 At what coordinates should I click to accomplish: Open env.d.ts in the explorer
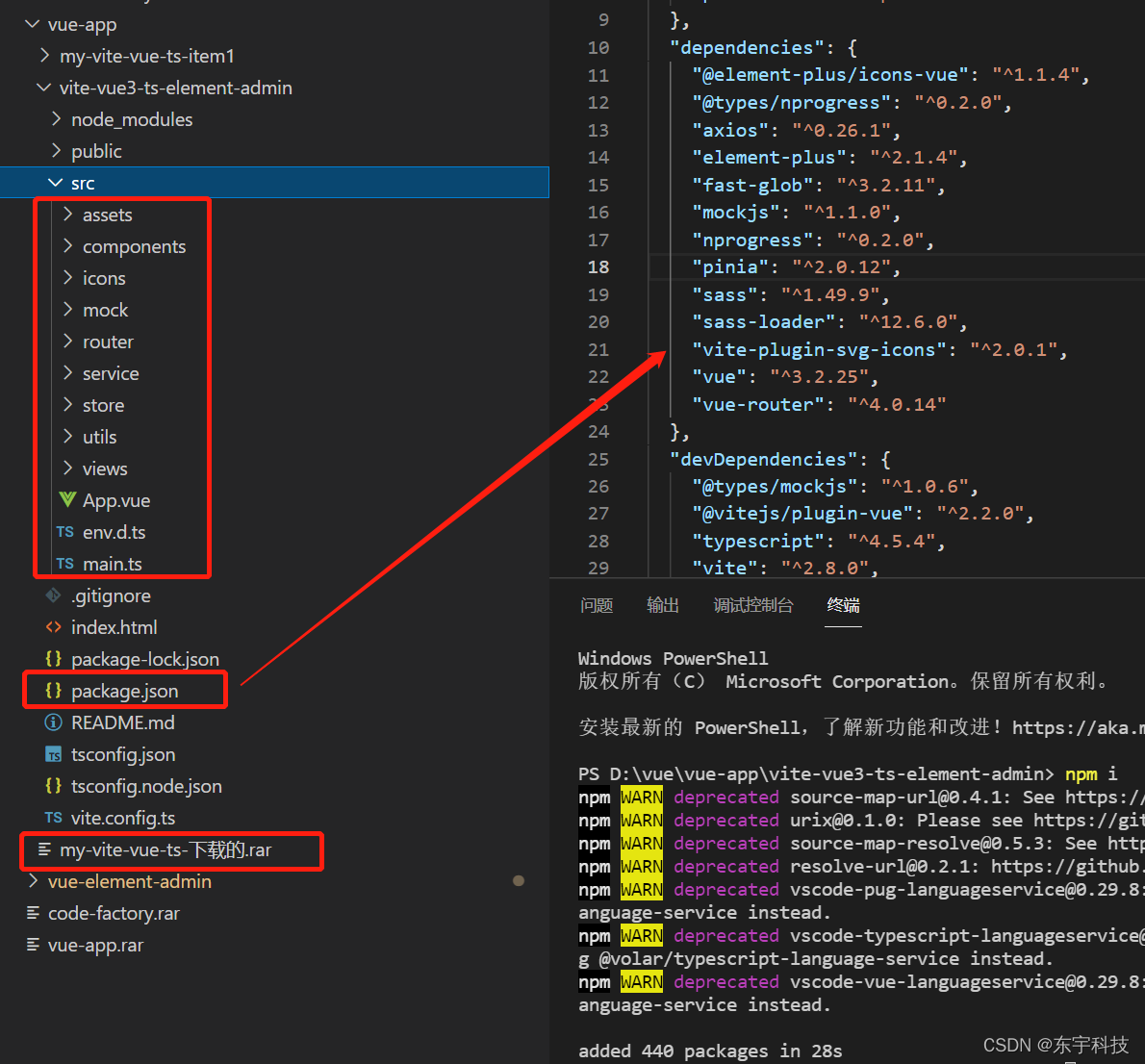pos(114,532)
